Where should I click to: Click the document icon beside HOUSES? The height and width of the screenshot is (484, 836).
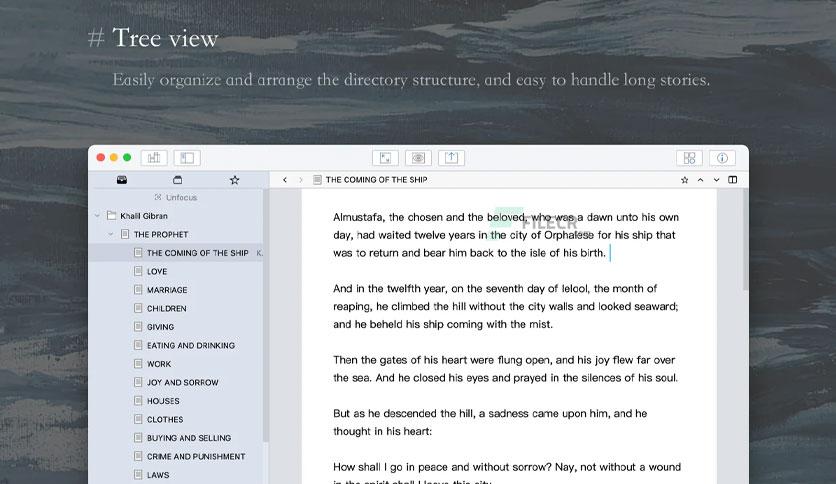[138, 400]
